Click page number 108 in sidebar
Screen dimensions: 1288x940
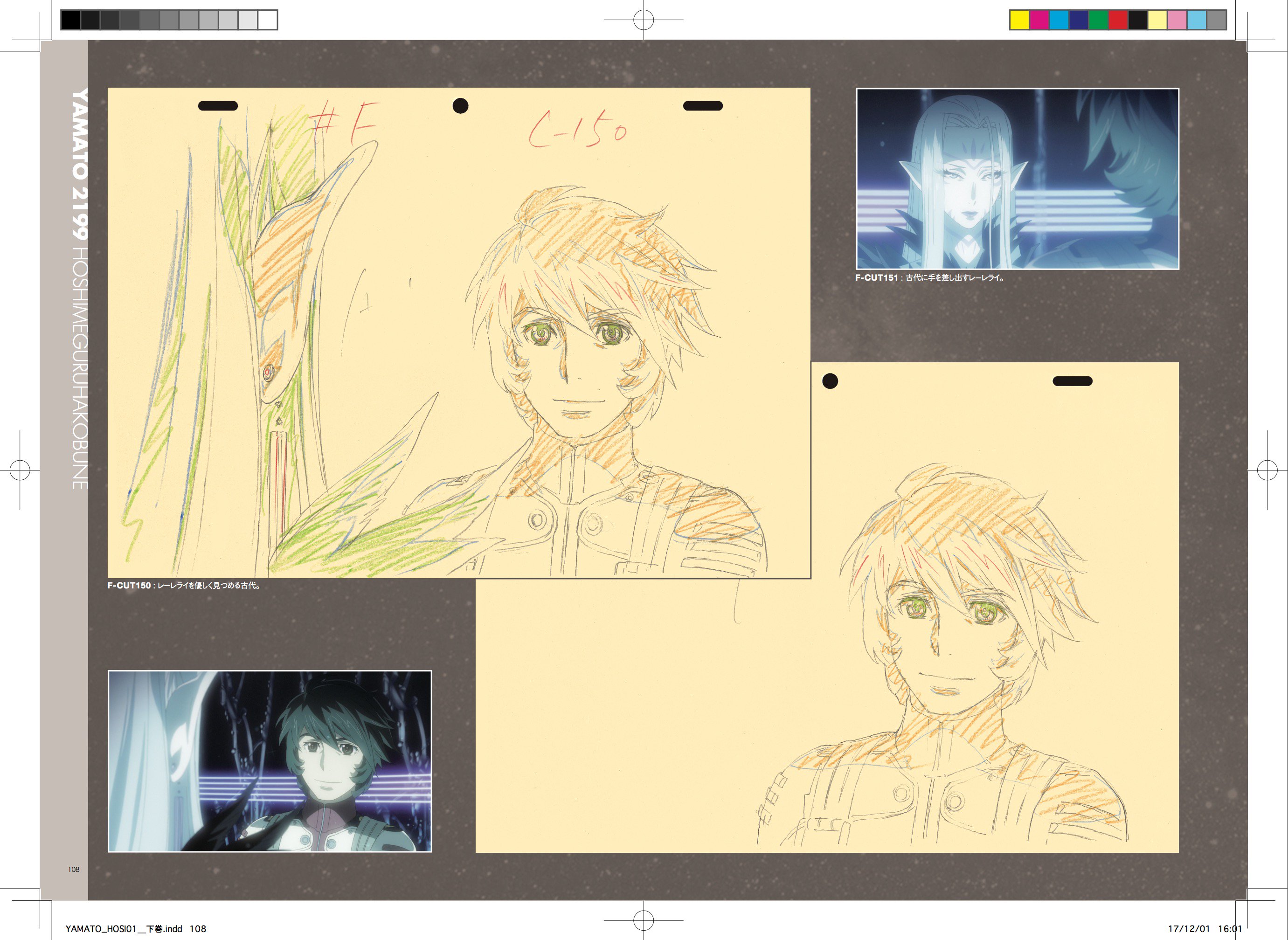(x=73, y=870)
